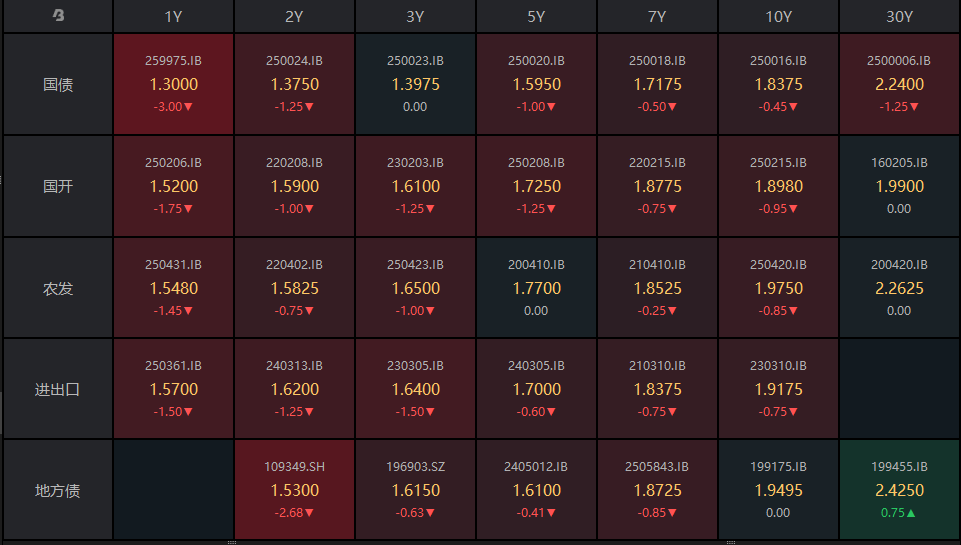Select the 进出口 row header
The height and width of the screenshot is (545, 961).
point(58,390)
